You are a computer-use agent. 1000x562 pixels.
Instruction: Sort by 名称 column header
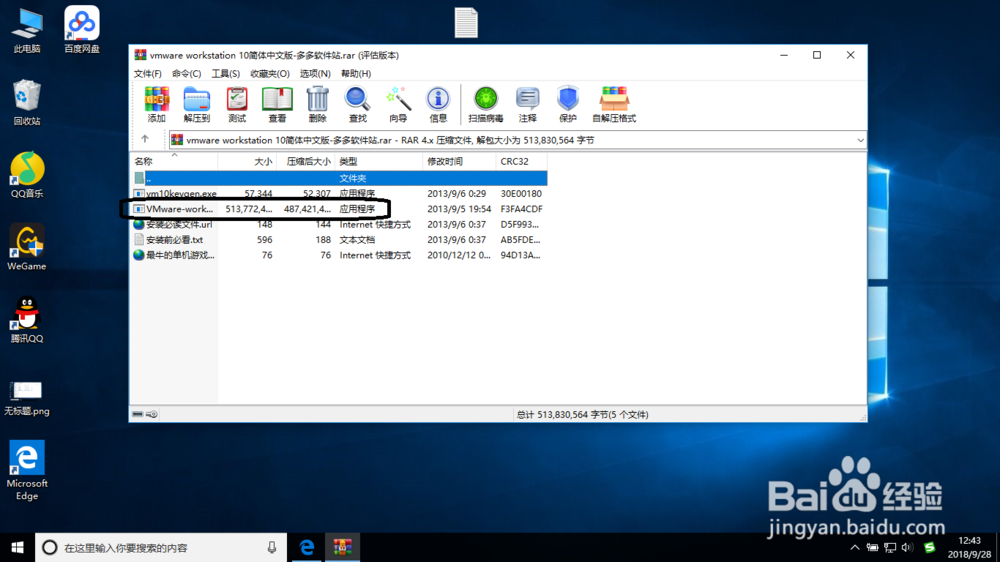click(x=174, y=161)
